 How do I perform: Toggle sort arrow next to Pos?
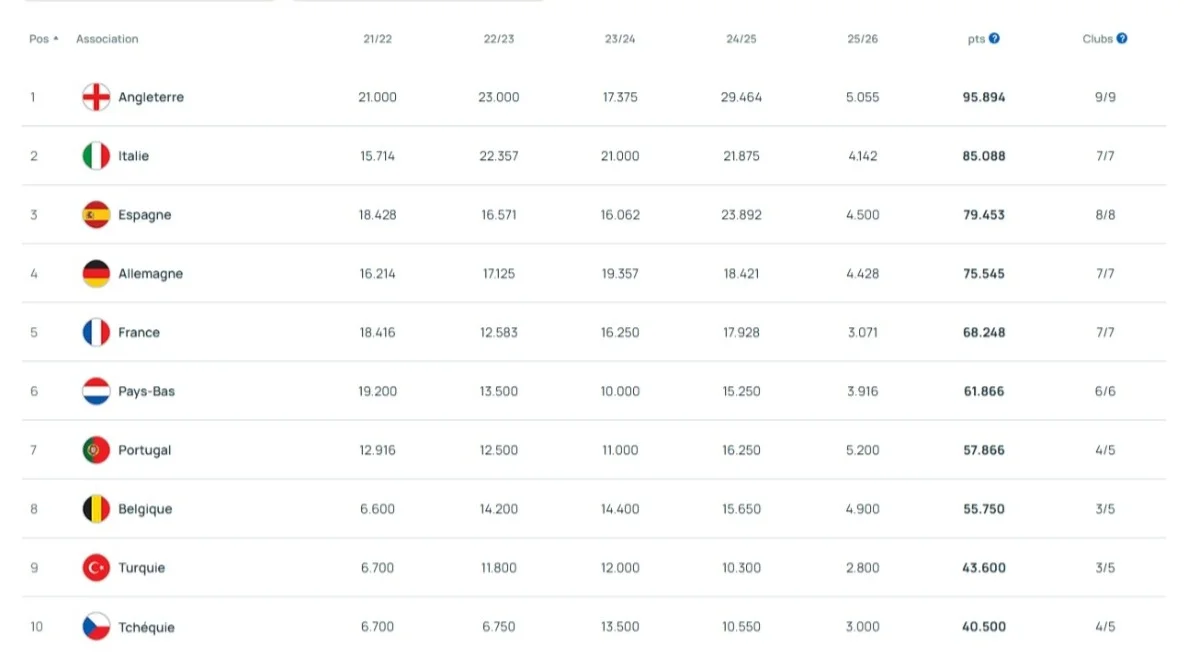pos(56,39)
